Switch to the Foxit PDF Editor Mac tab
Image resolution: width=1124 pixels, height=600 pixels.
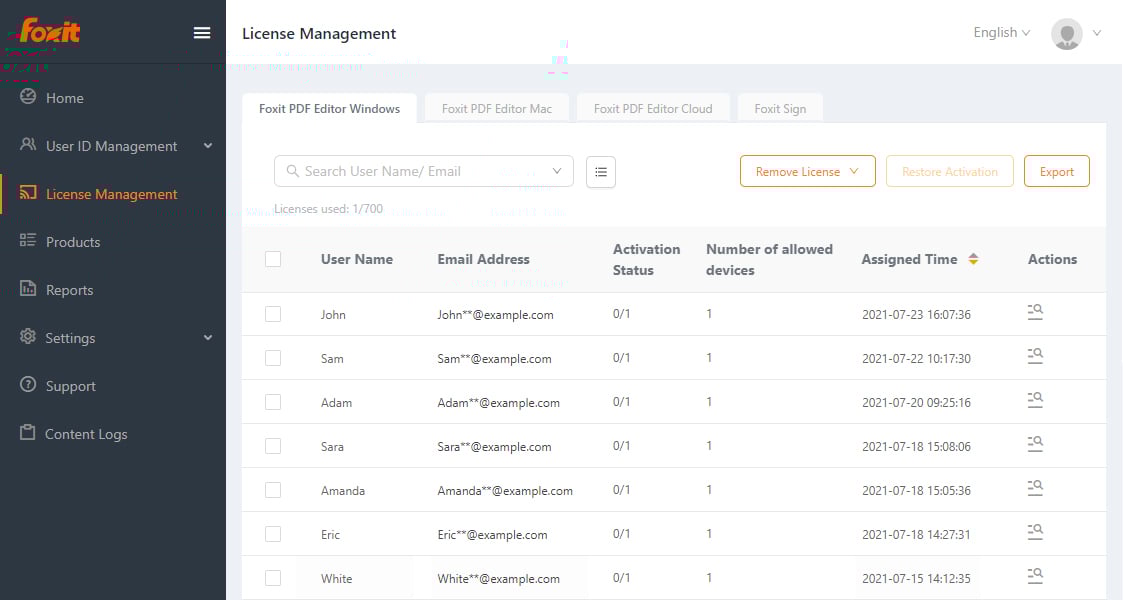pyautogui.click(x=497, y=109)
